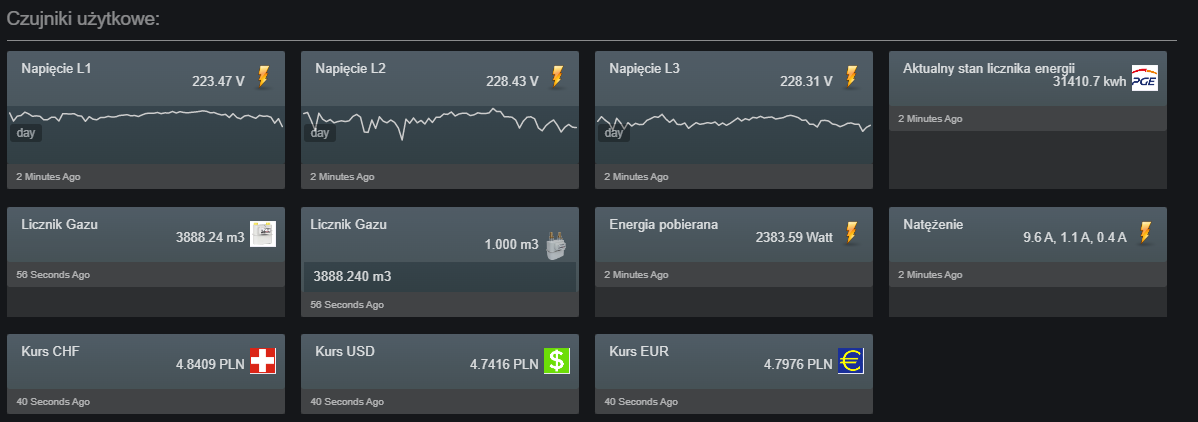Image resolution: width=1198 pixels, height=422 pixels.
Task: Click the lightning icon on Napięcie L2
Action: (x=557, y=77)
